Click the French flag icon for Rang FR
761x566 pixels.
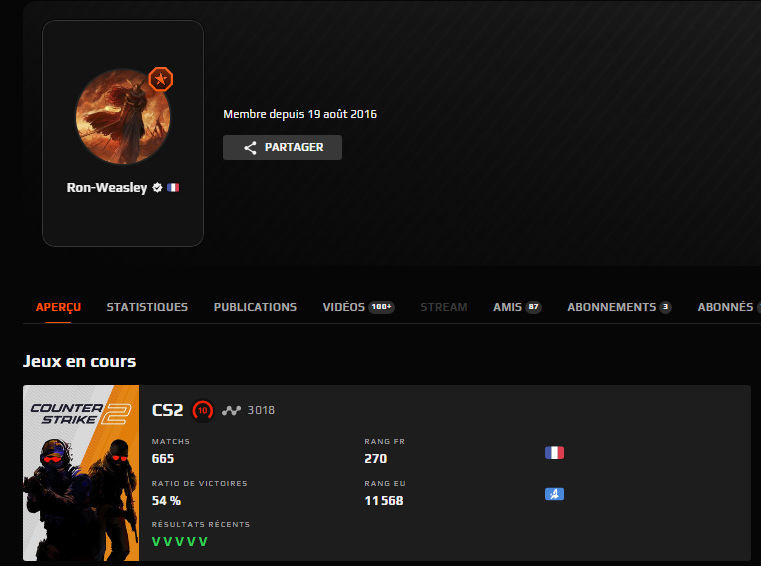(x=554, y=452)
